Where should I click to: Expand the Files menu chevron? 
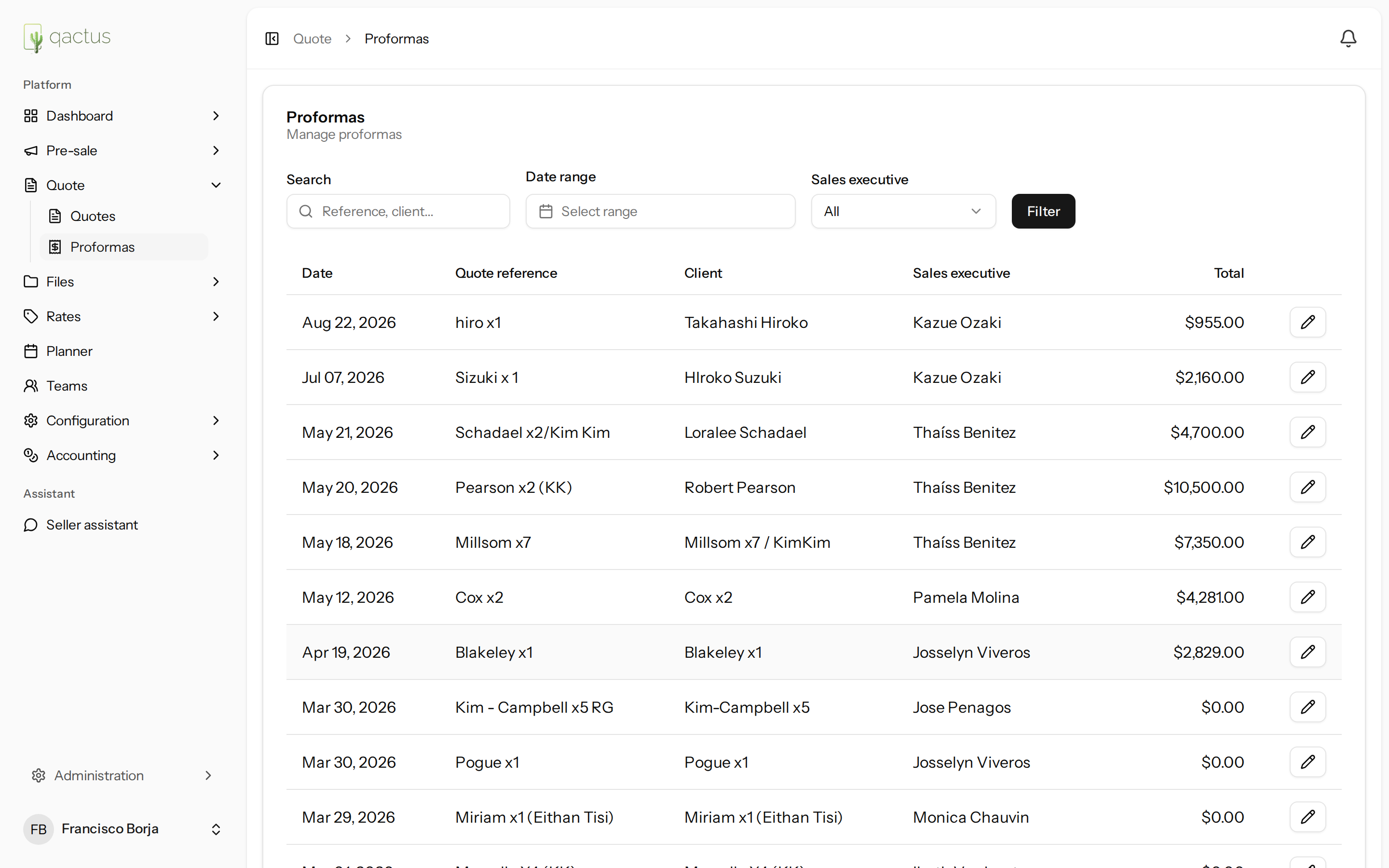[x=216, y=282]
